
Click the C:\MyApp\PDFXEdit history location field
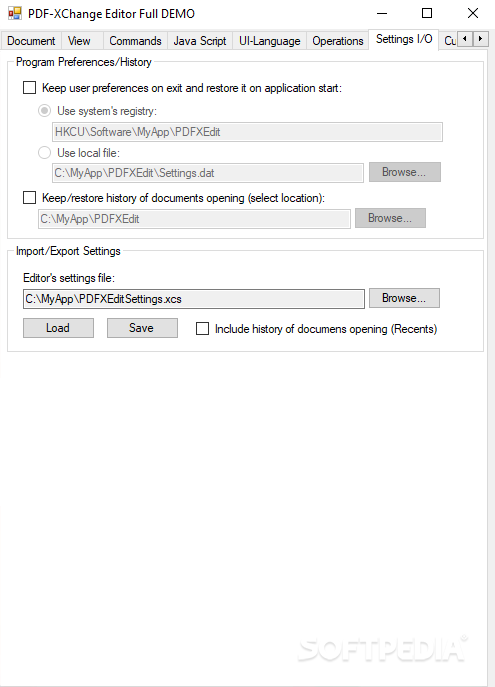194,219
